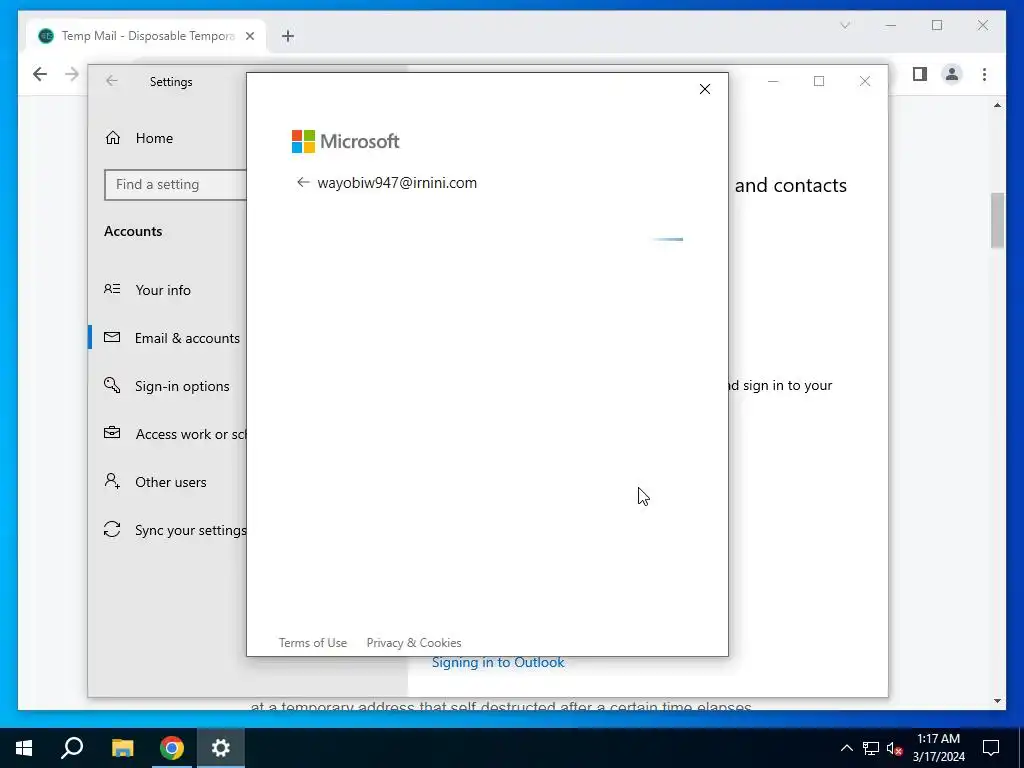Focus the Find a setting search box
1024x768 pixels.
tap(175, 184)
